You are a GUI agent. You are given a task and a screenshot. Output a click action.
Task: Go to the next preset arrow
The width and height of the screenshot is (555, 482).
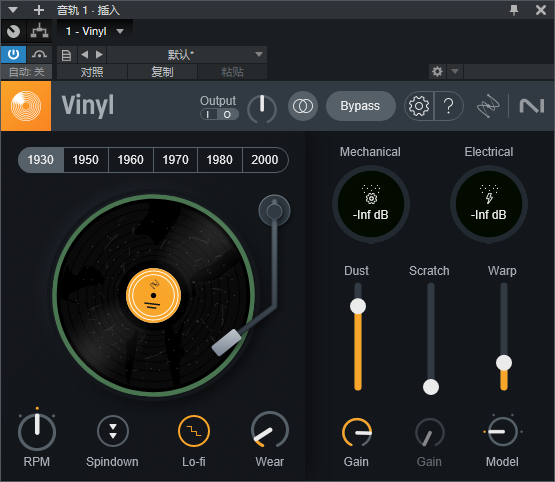tap(99, 54)
